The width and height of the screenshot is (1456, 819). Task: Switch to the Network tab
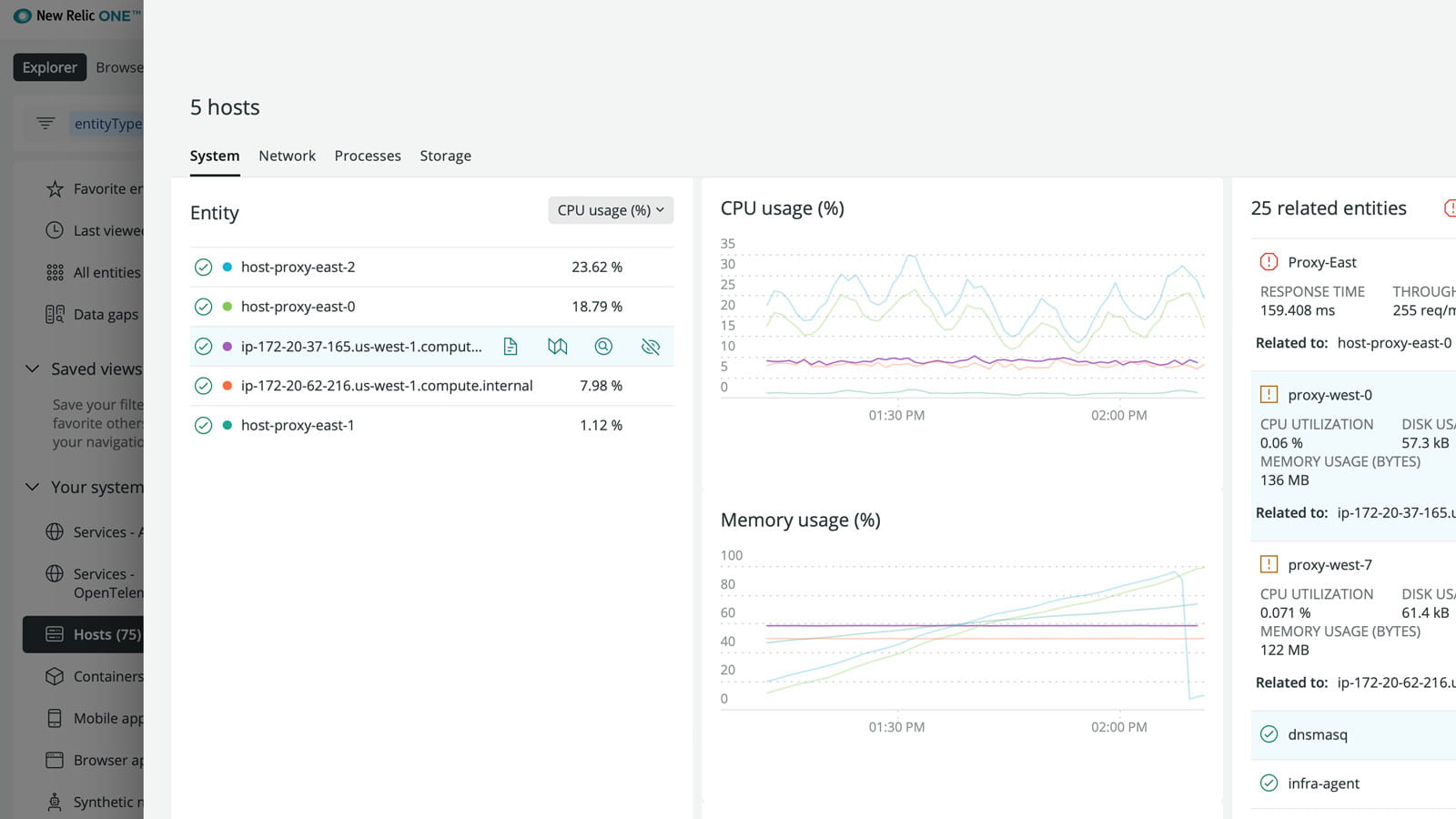point(287,156)
